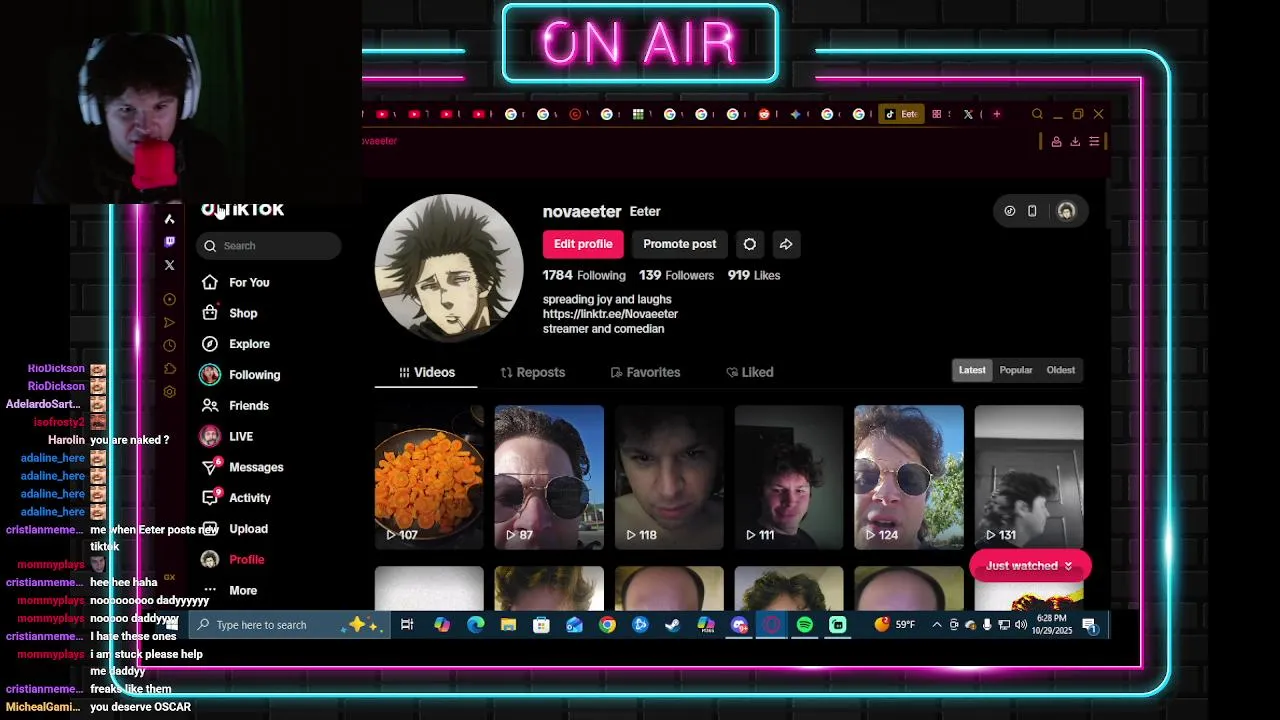Switch to the Liked tab
This screenshot has height=720, width=1280.
click(x=750, y=372)
